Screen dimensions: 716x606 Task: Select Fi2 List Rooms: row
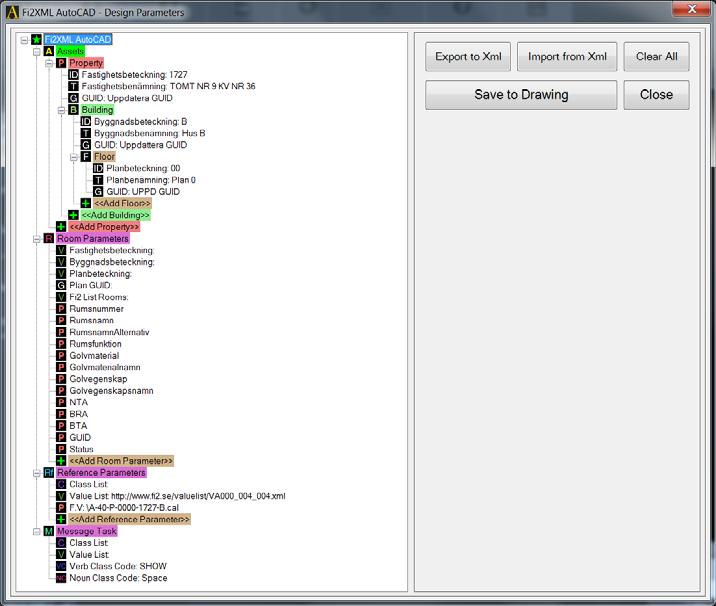(99, 297)
